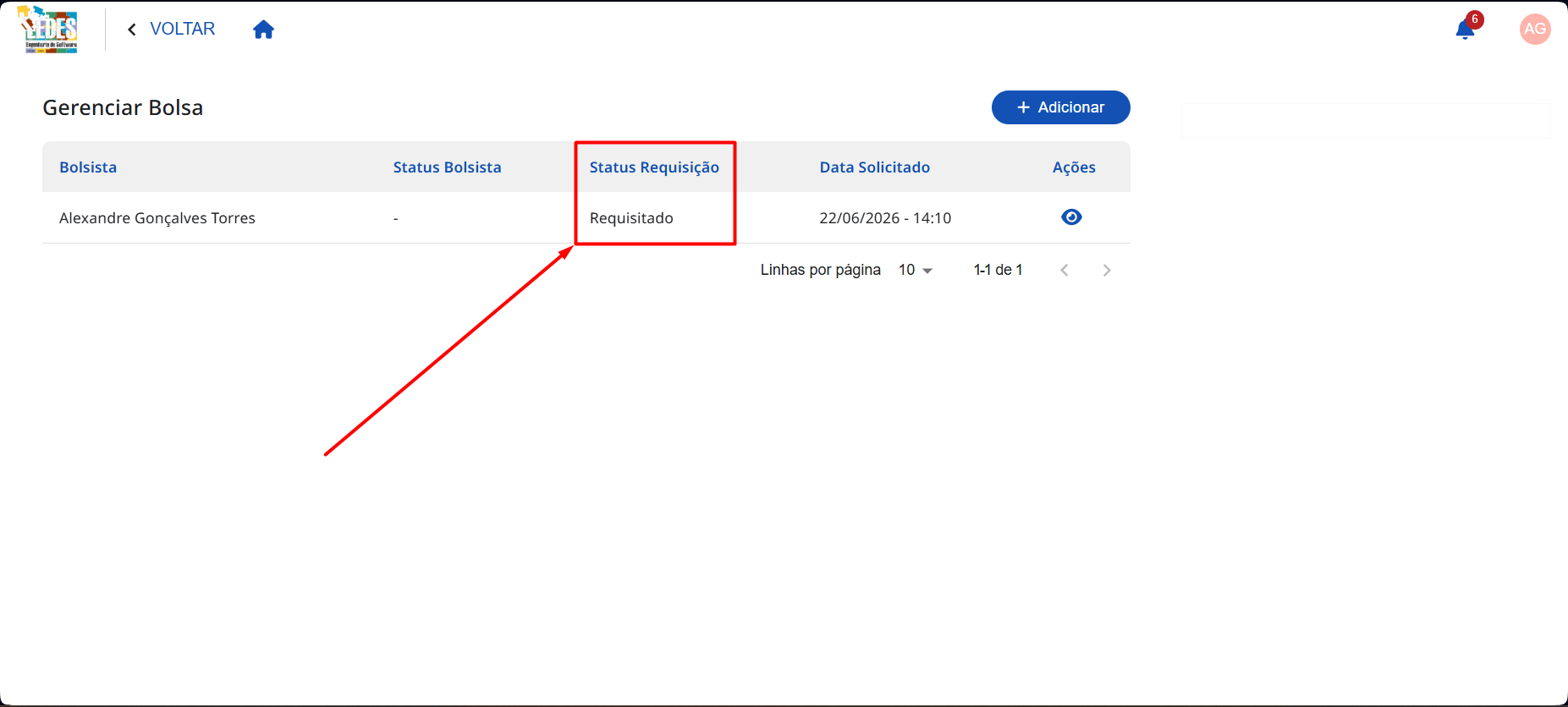The height and width of the screenshot is (707, 1568).
Task: Open the AG user avatar menu
Action: tap(1535, 29)
